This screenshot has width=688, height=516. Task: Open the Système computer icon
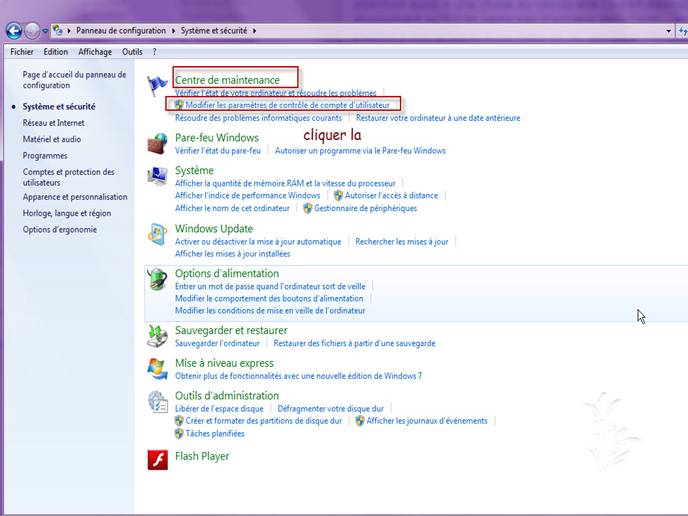158,176
